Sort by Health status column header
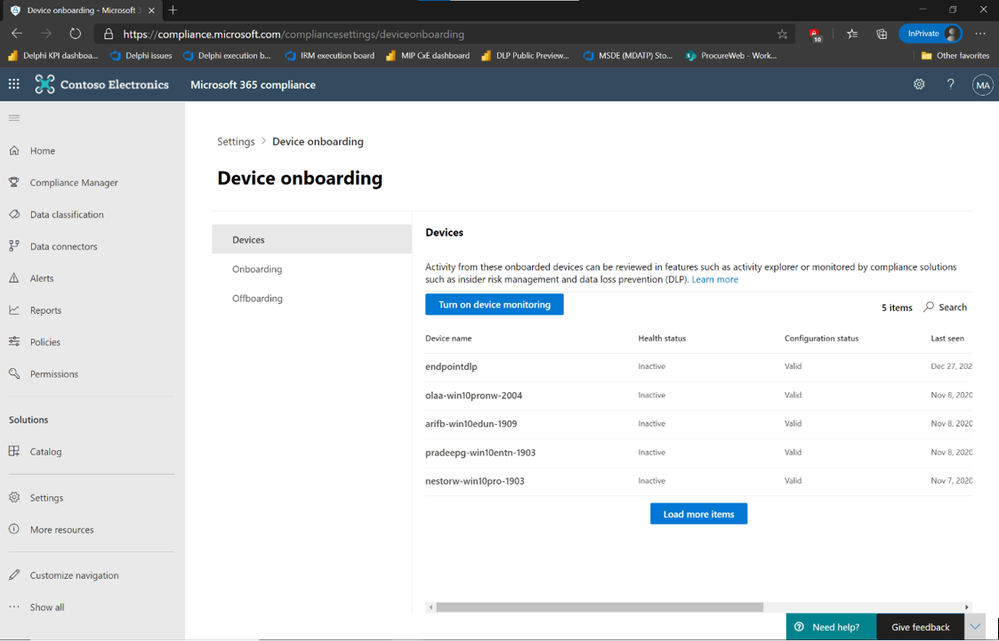Screen dimensions: 999x641 point(662,338)
